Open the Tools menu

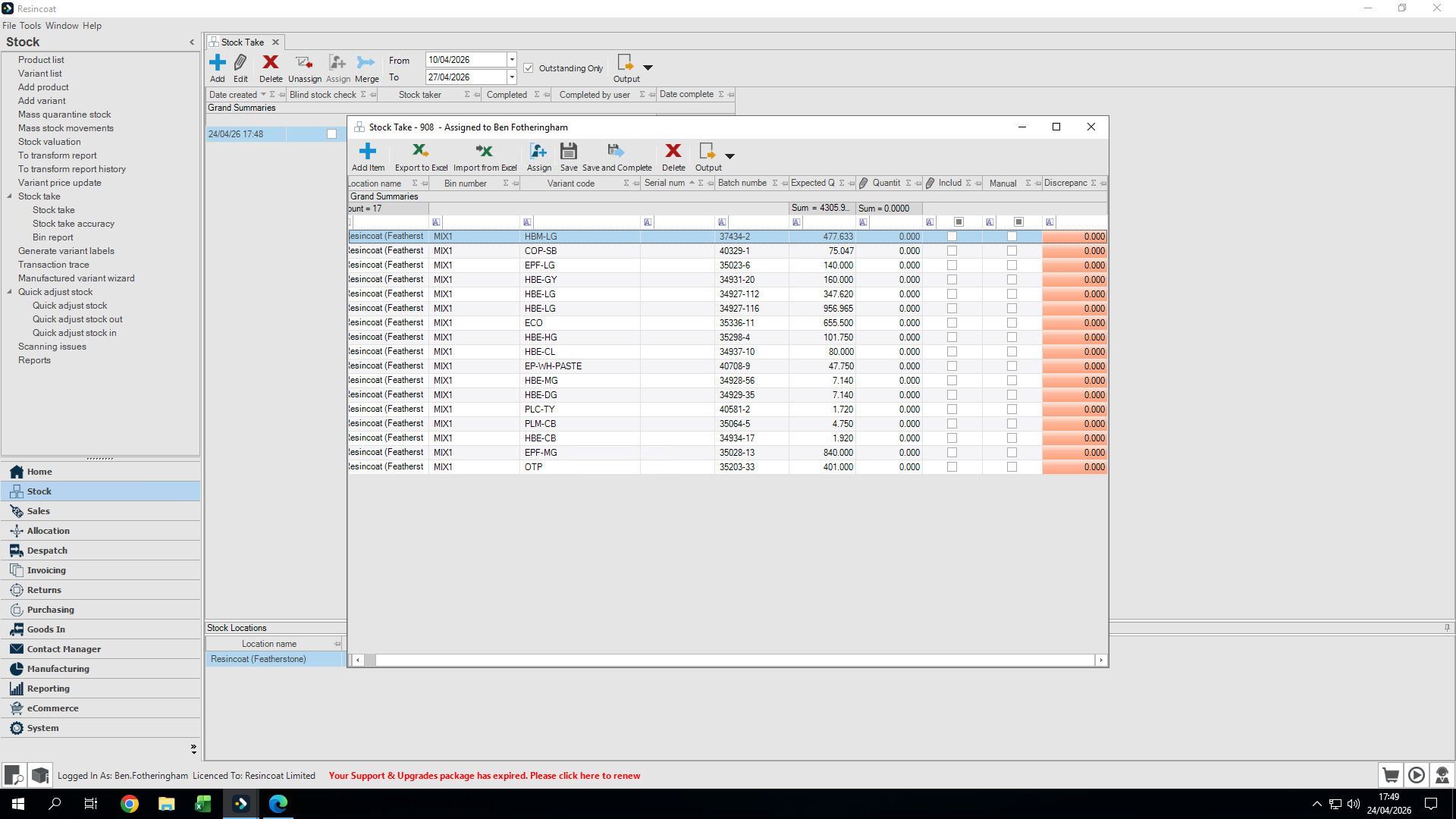tap(30, 26)
